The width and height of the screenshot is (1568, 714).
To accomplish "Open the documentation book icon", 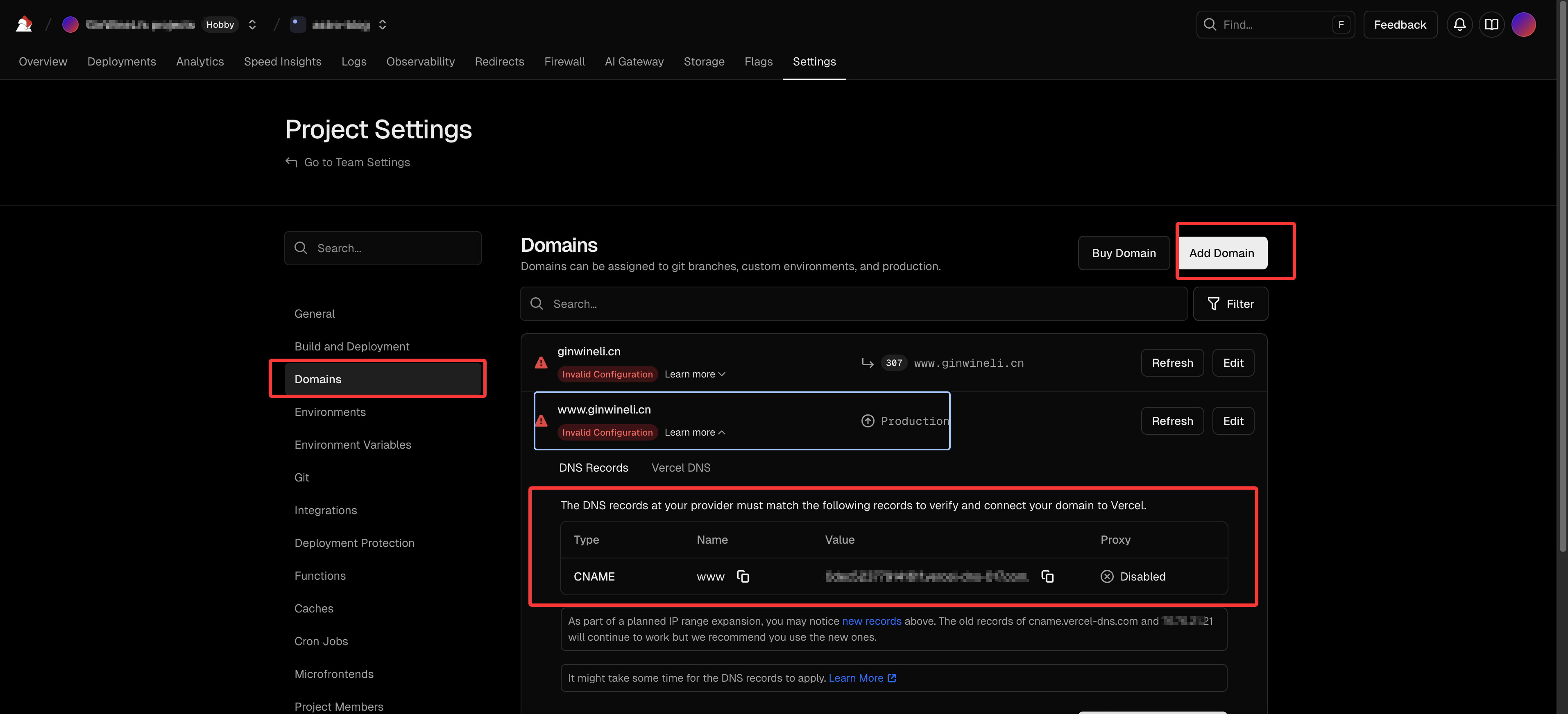I will pos(1491,24).
